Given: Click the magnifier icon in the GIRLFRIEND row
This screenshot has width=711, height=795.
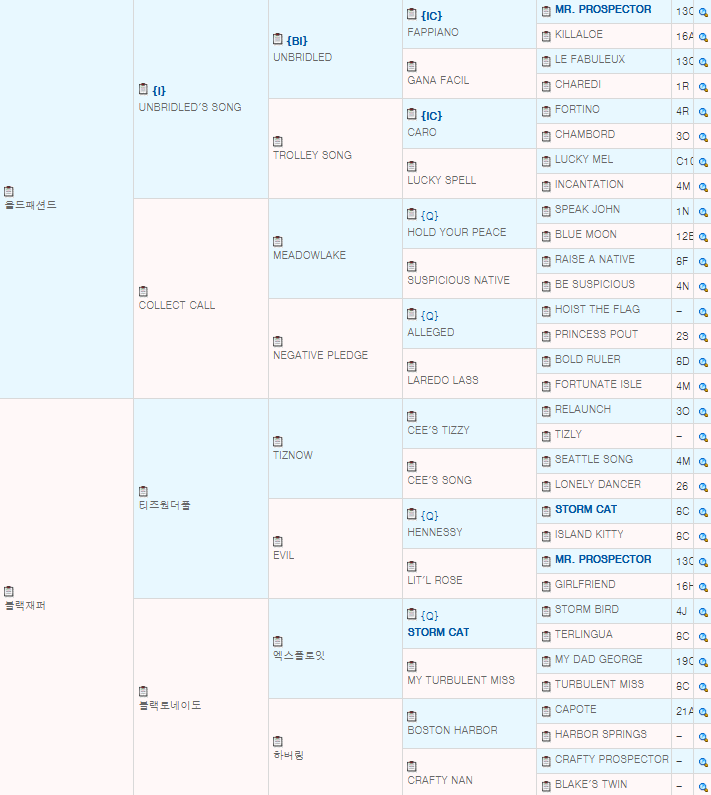Looking at the screenshot, I should (x=703, y=586).
